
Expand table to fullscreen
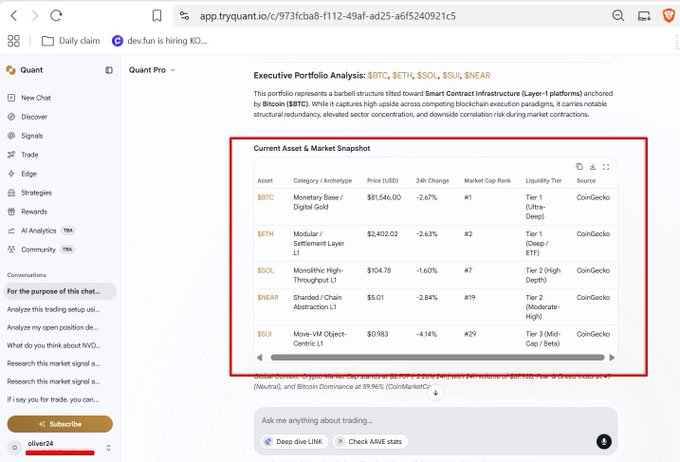click(x=606, y=167)
